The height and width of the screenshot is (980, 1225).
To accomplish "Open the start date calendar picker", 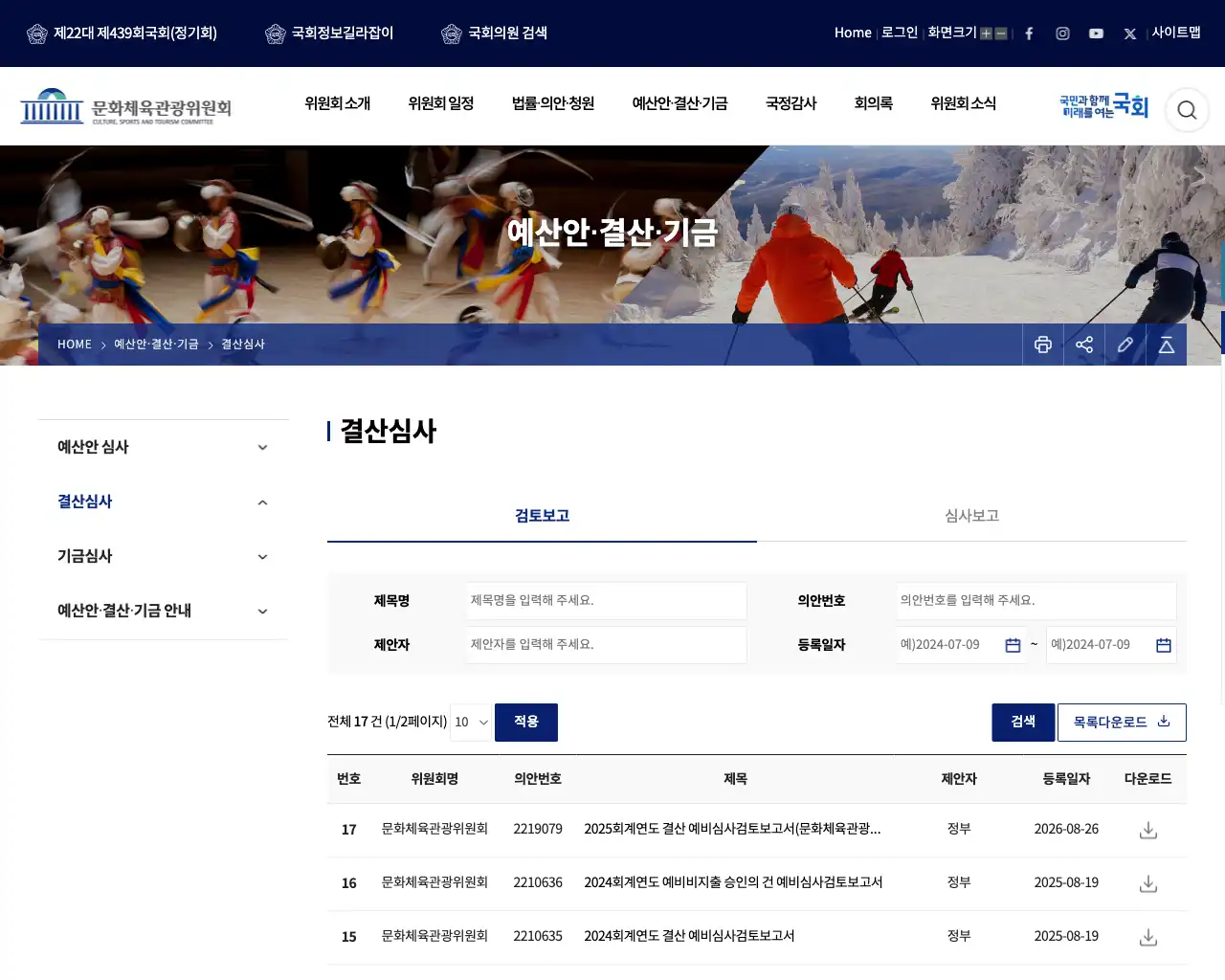I will tap(1013, 645).
